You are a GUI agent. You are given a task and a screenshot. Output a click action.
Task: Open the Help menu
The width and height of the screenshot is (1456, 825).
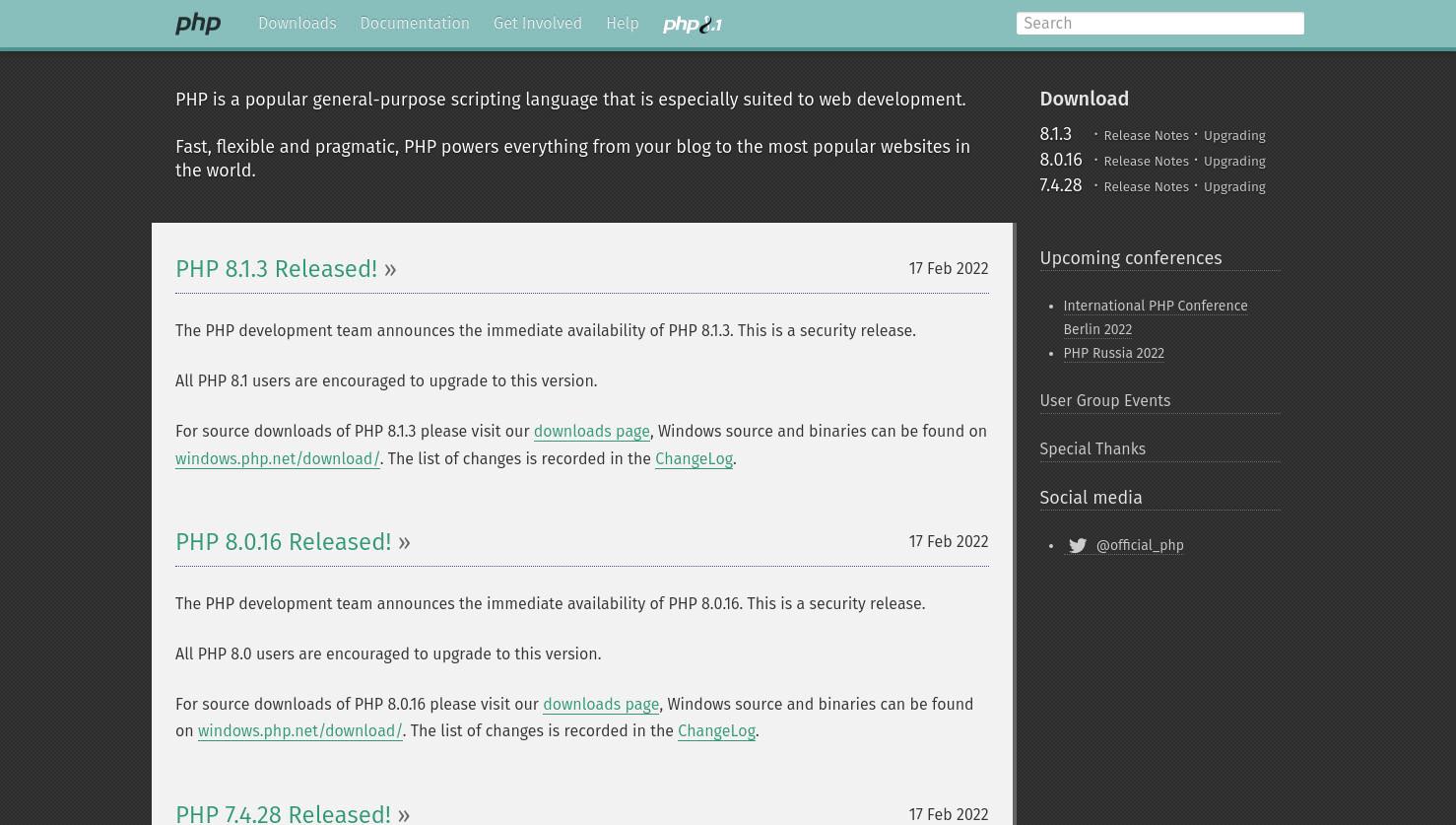(x=623, y=24)
